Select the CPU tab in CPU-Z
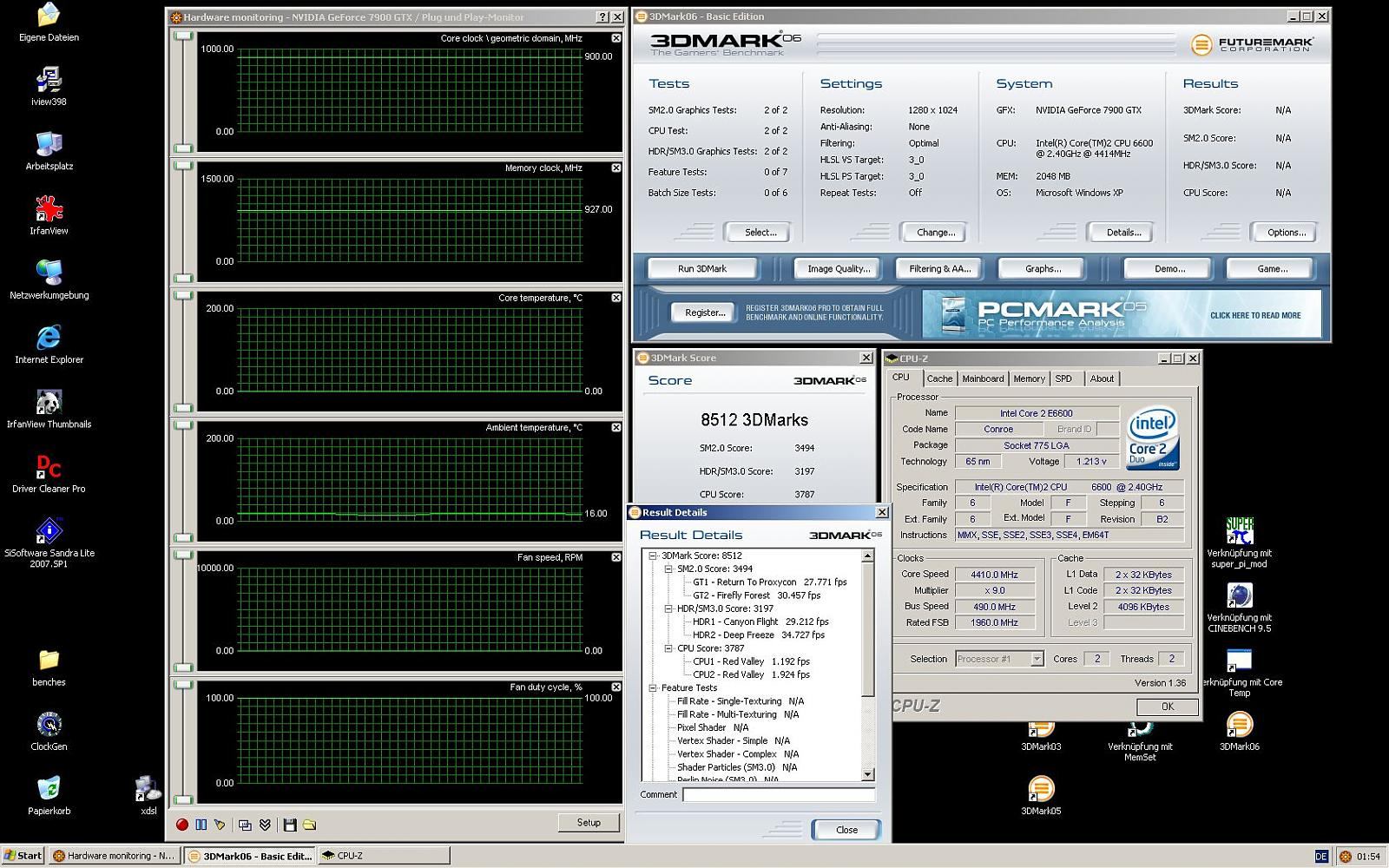1389x868 pixels. tap(901, 378)
